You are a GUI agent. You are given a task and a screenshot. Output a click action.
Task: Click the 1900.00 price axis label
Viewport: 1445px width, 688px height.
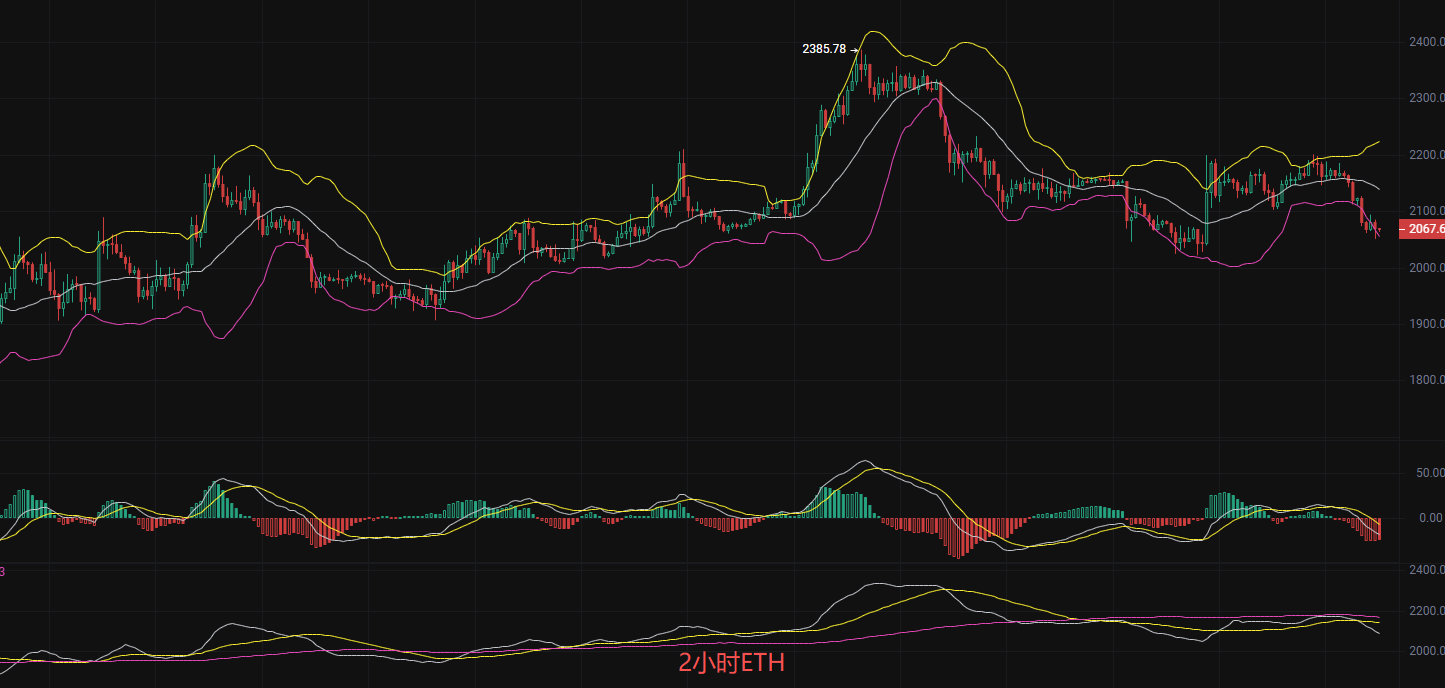(1425, 324)
